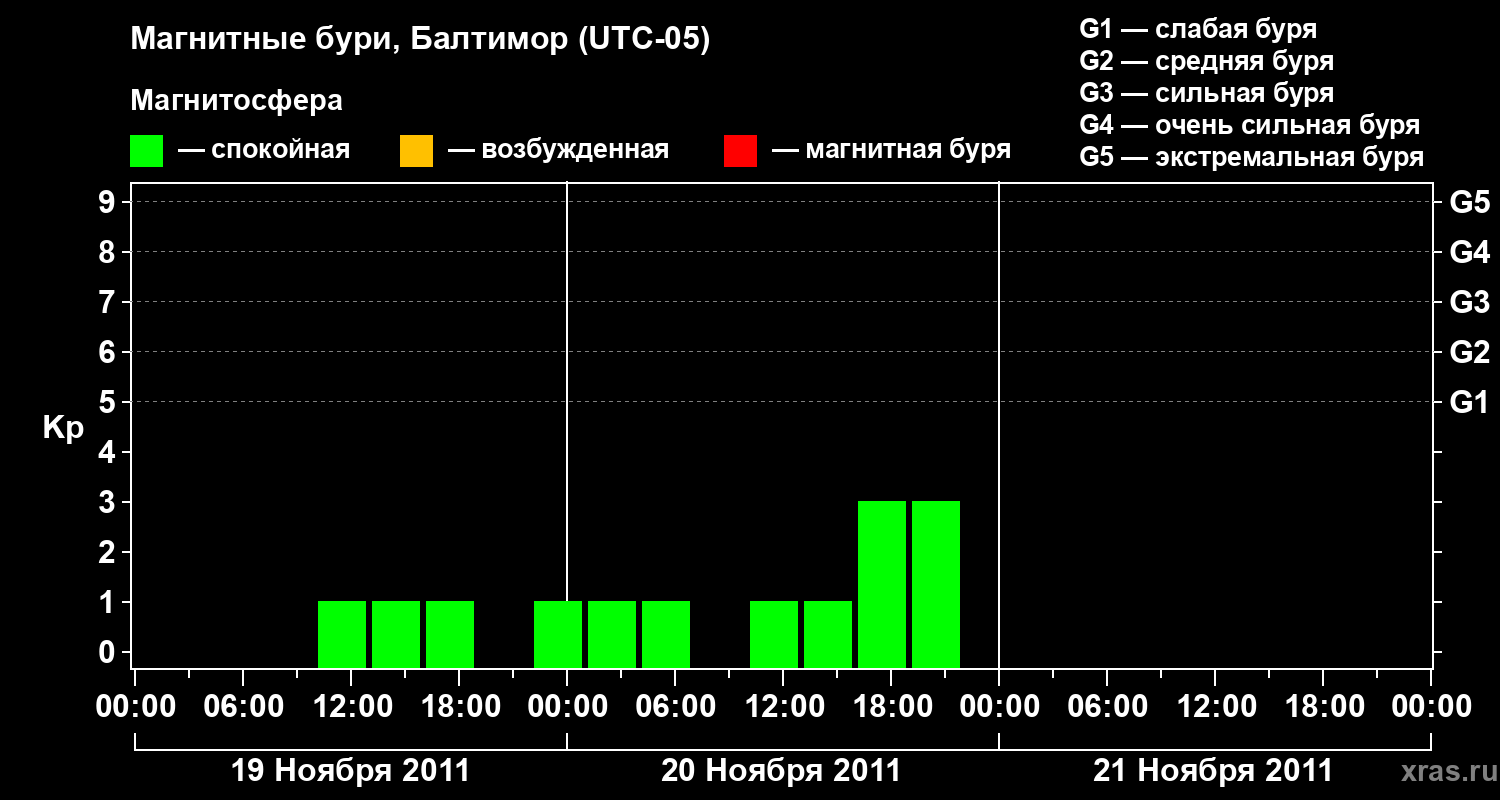Click the Kp 1 bar at 12:00 on 20 November
The width and height of the screenshot is (1500, 800).
click(774, 634)
